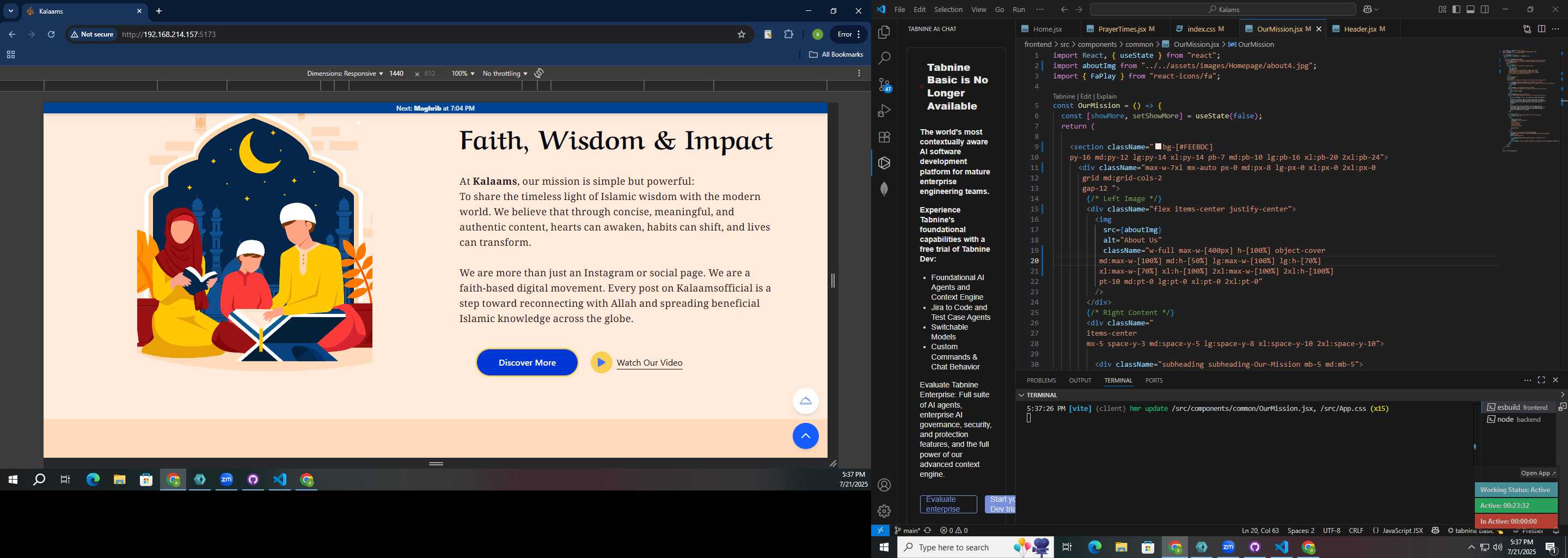Viewport: 1568px width, 558px height.
Task: Split the editor to the right
Action: [1541, 29]
